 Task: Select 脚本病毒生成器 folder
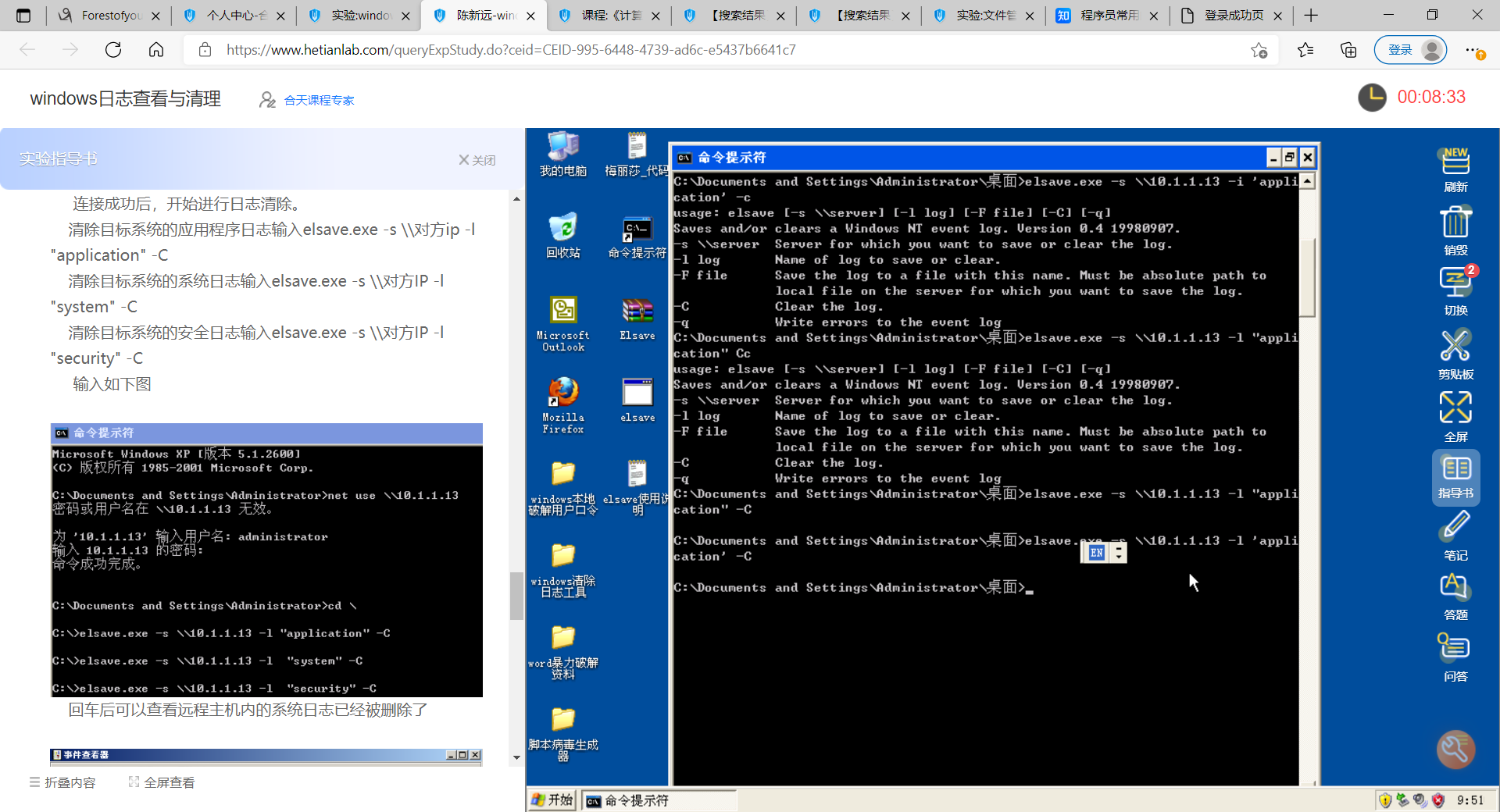(x=562, y=734)
